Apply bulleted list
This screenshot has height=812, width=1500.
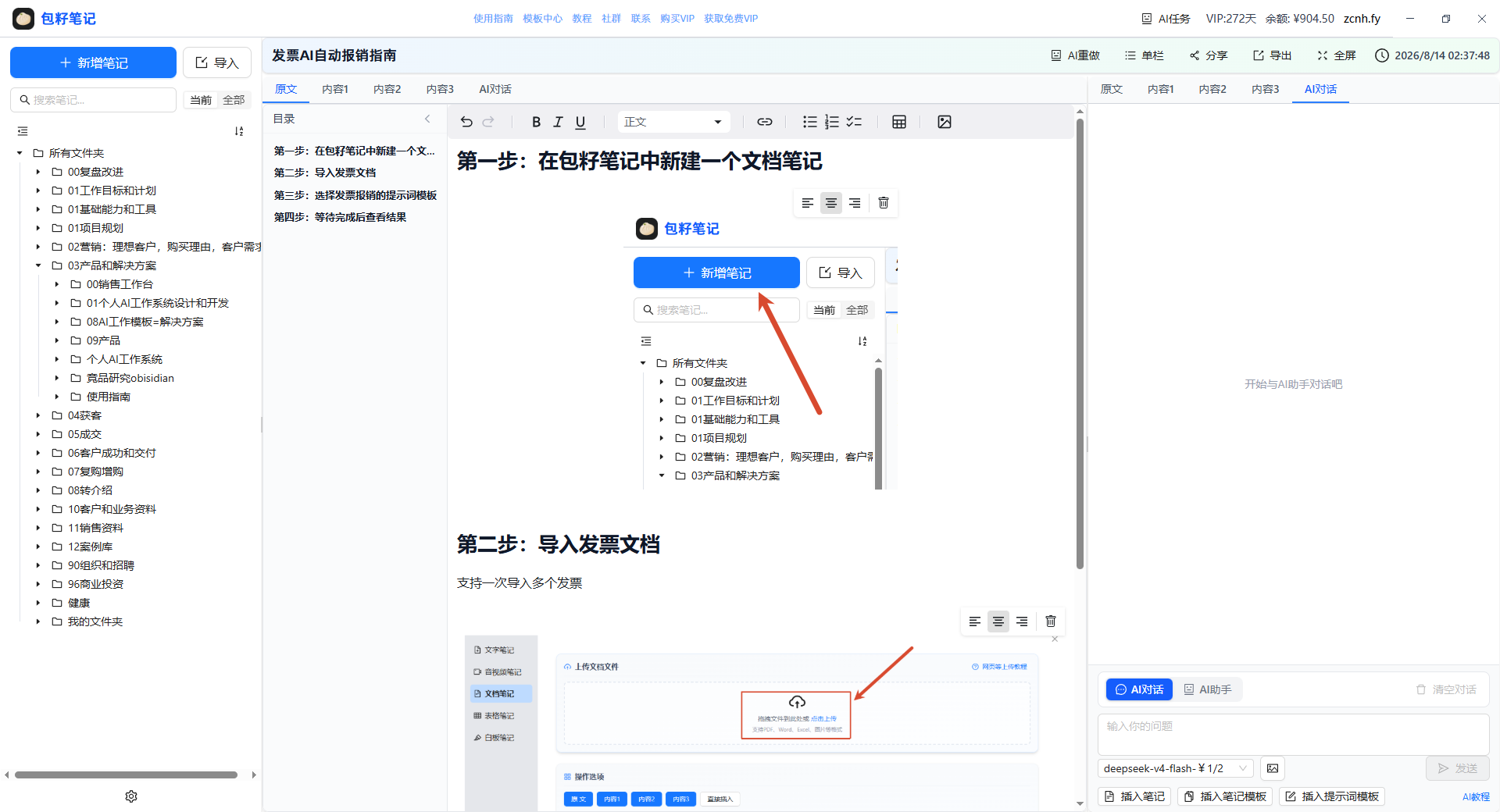(x=810, y=122)
